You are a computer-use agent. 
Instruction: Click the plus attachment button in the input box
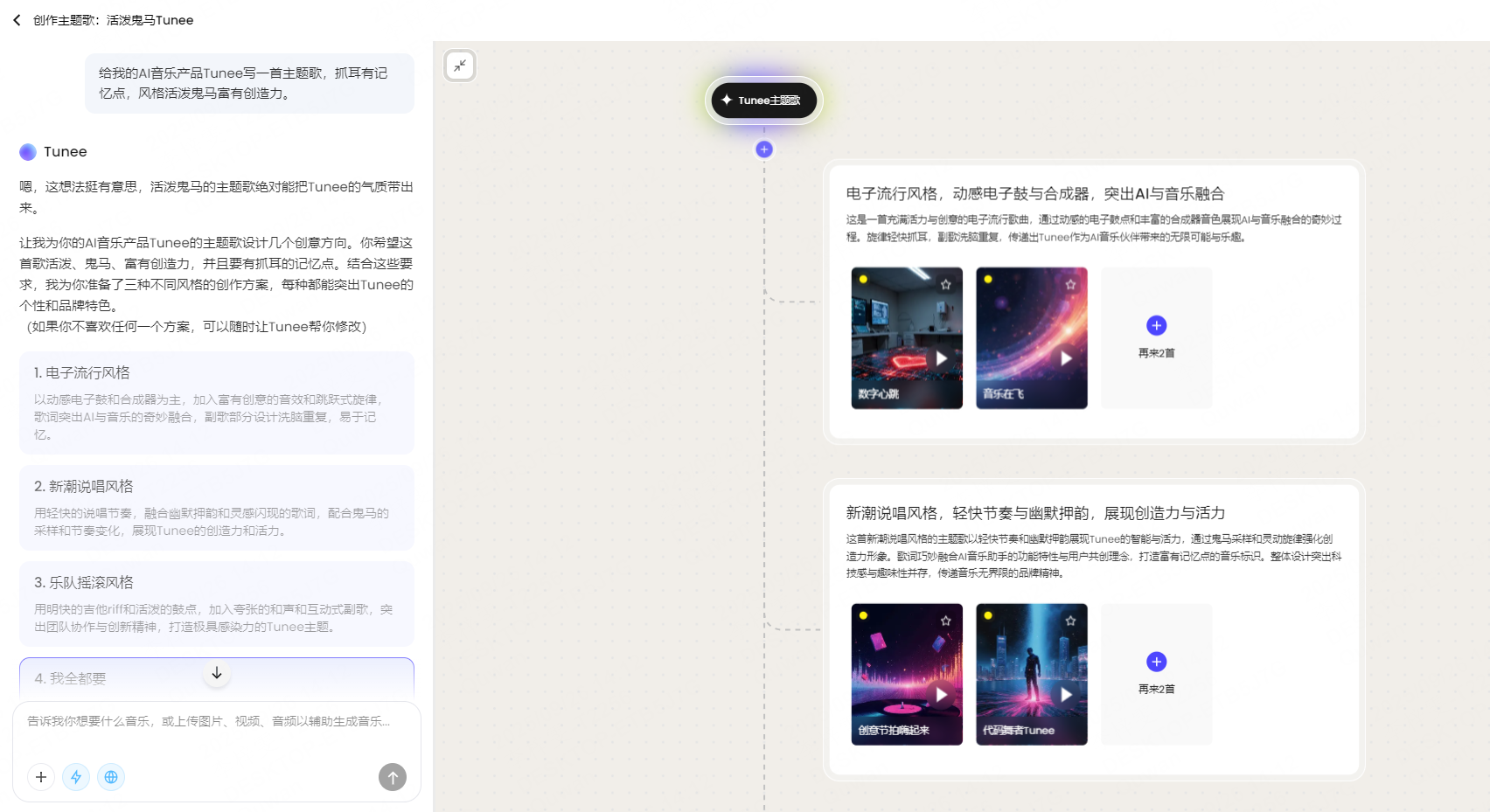coord(41,777)
